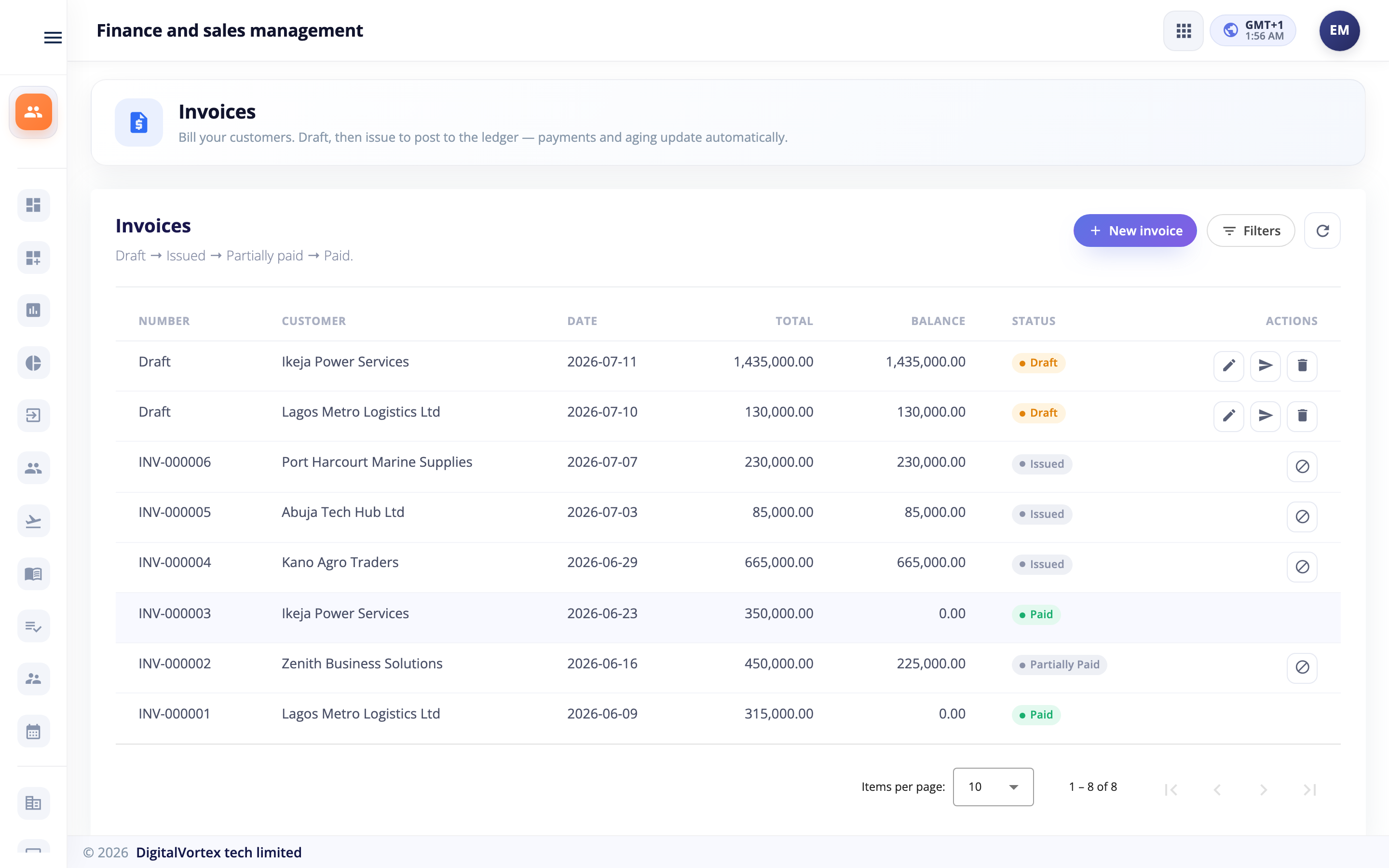
Task: Open the company building sidebar icon
Action: [33, 802]
